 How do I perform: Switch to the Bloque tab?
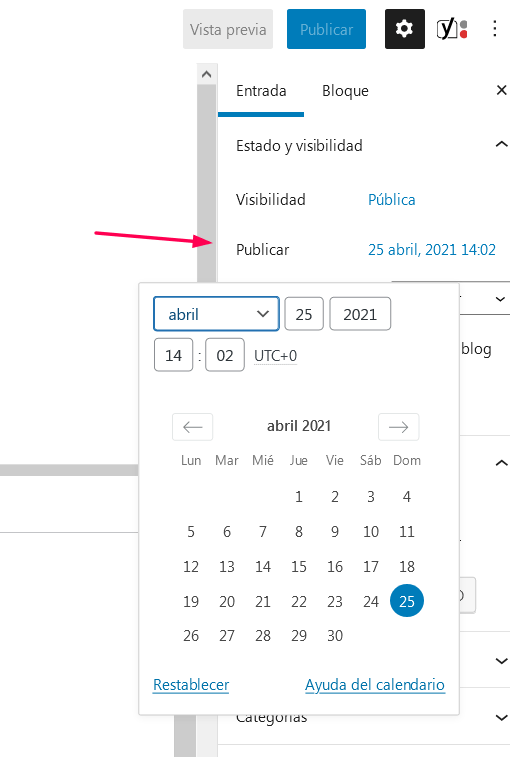coord(345,91)
